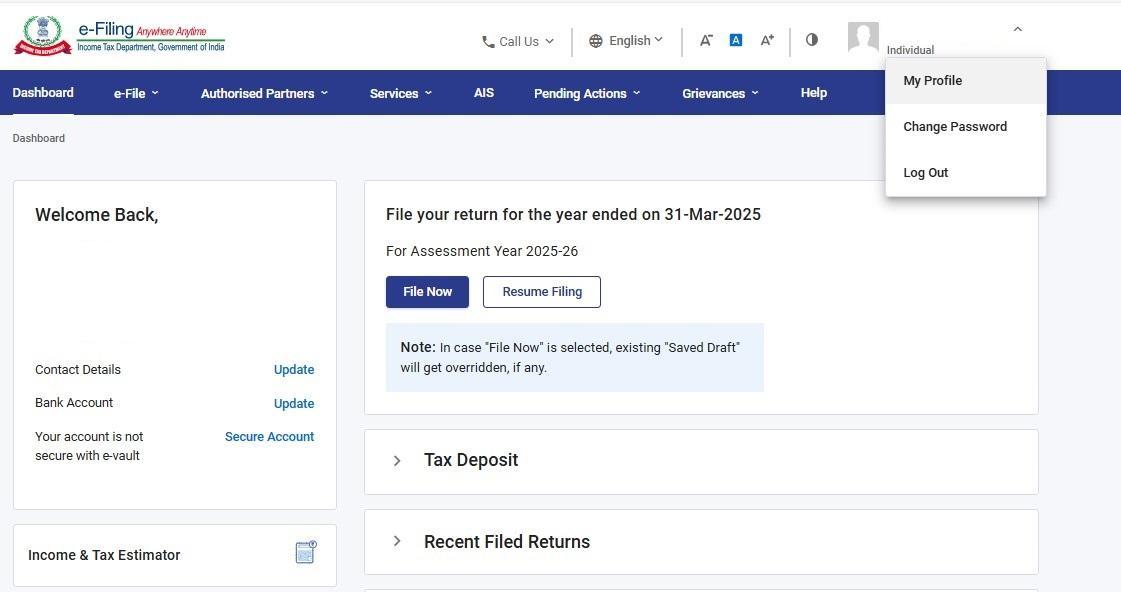This screenshot has height=592, width=1121.
Task: Select My Profile from the account menu
Action: pyautogui.click(x=932, y=80)
